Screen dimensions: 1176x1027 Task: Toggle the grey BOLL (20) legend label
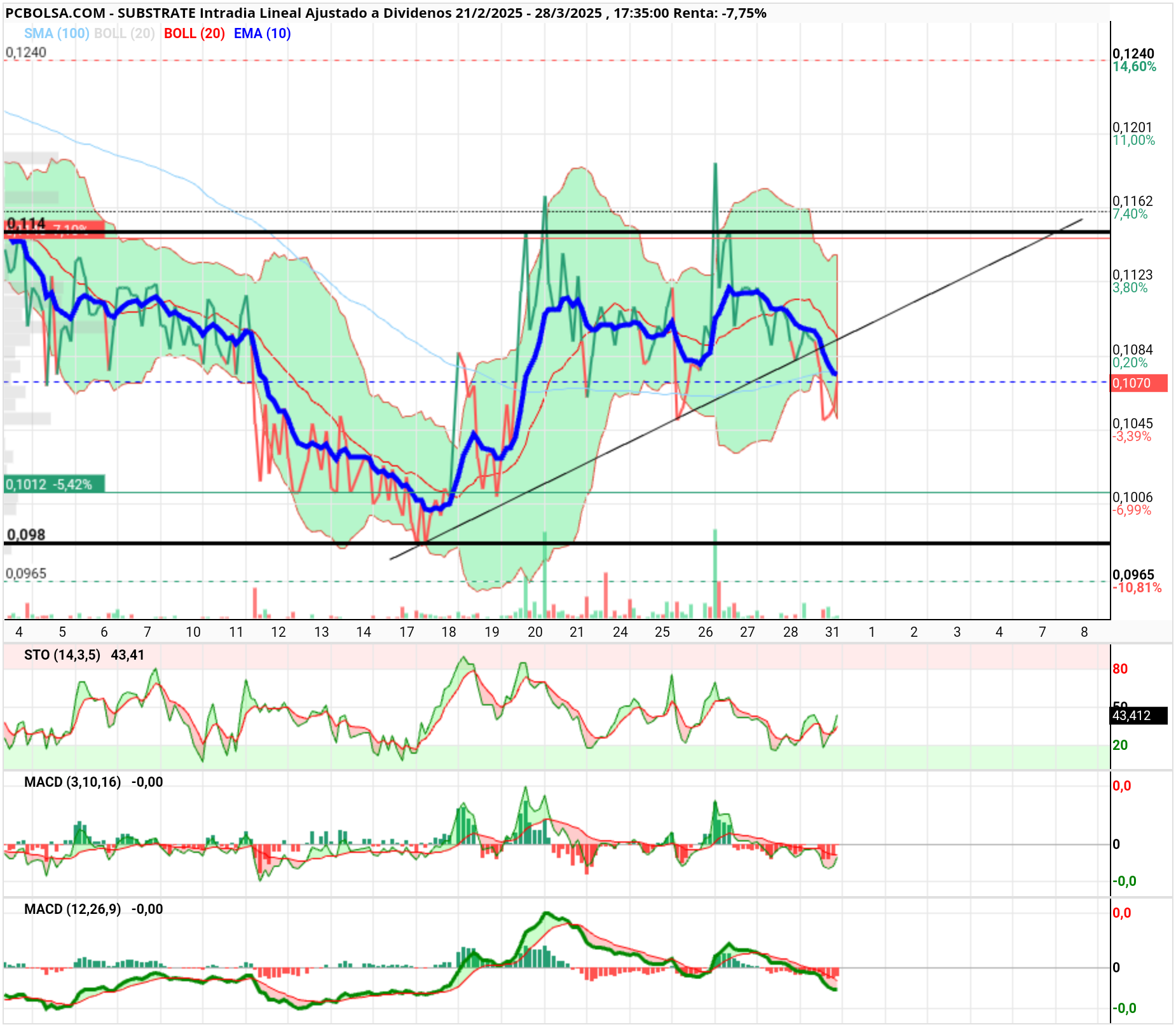pos(125,34)
